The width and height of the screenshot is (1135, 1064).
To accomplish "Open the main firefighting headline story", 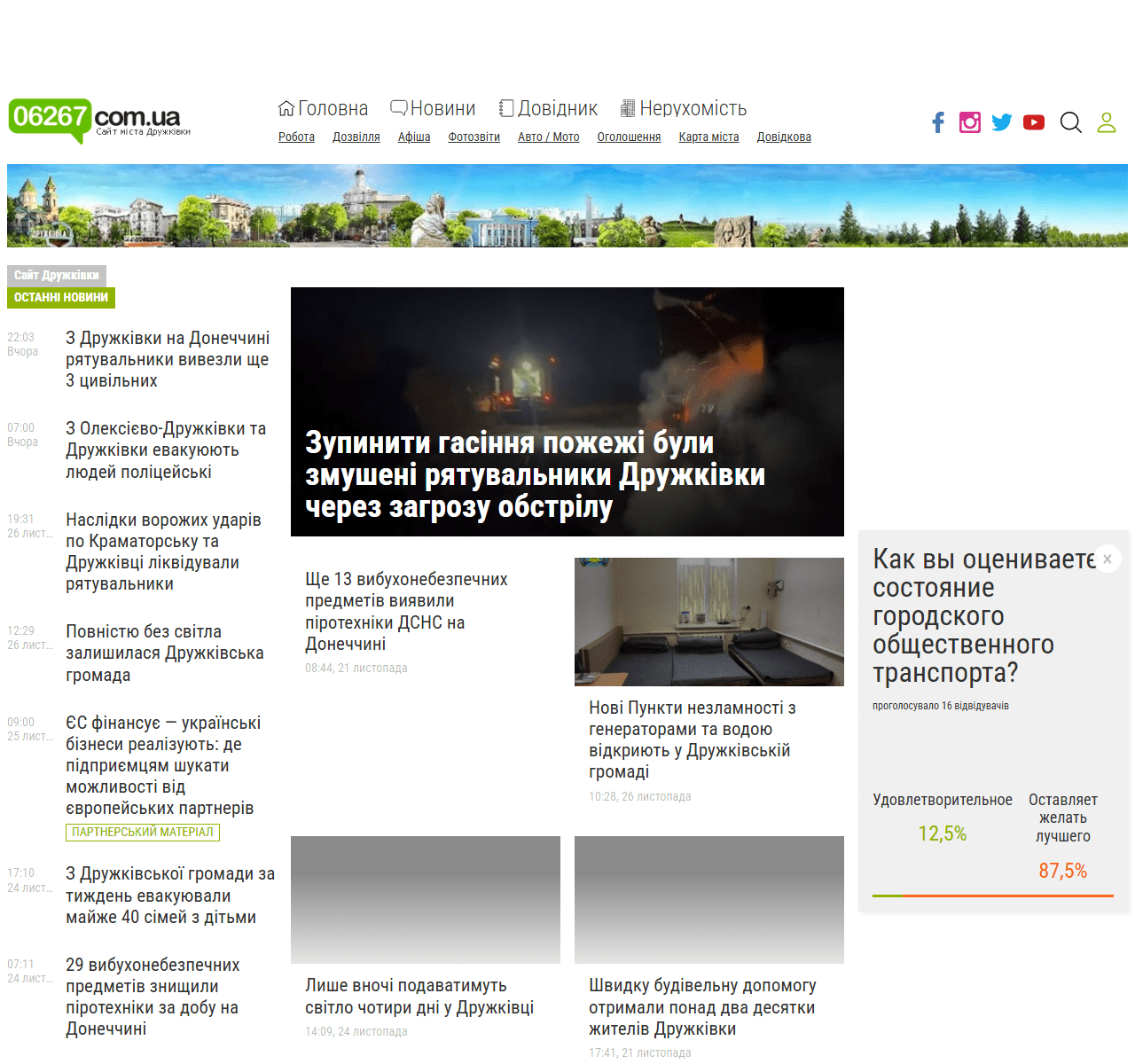I will [x=535, y=474].
